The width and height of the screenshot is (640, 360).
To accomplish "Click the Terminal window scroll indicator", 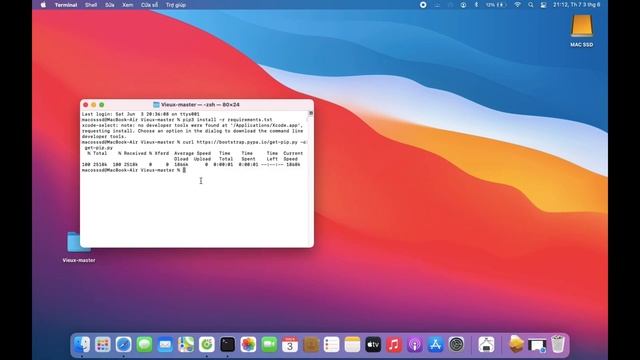I will (311, 113).
